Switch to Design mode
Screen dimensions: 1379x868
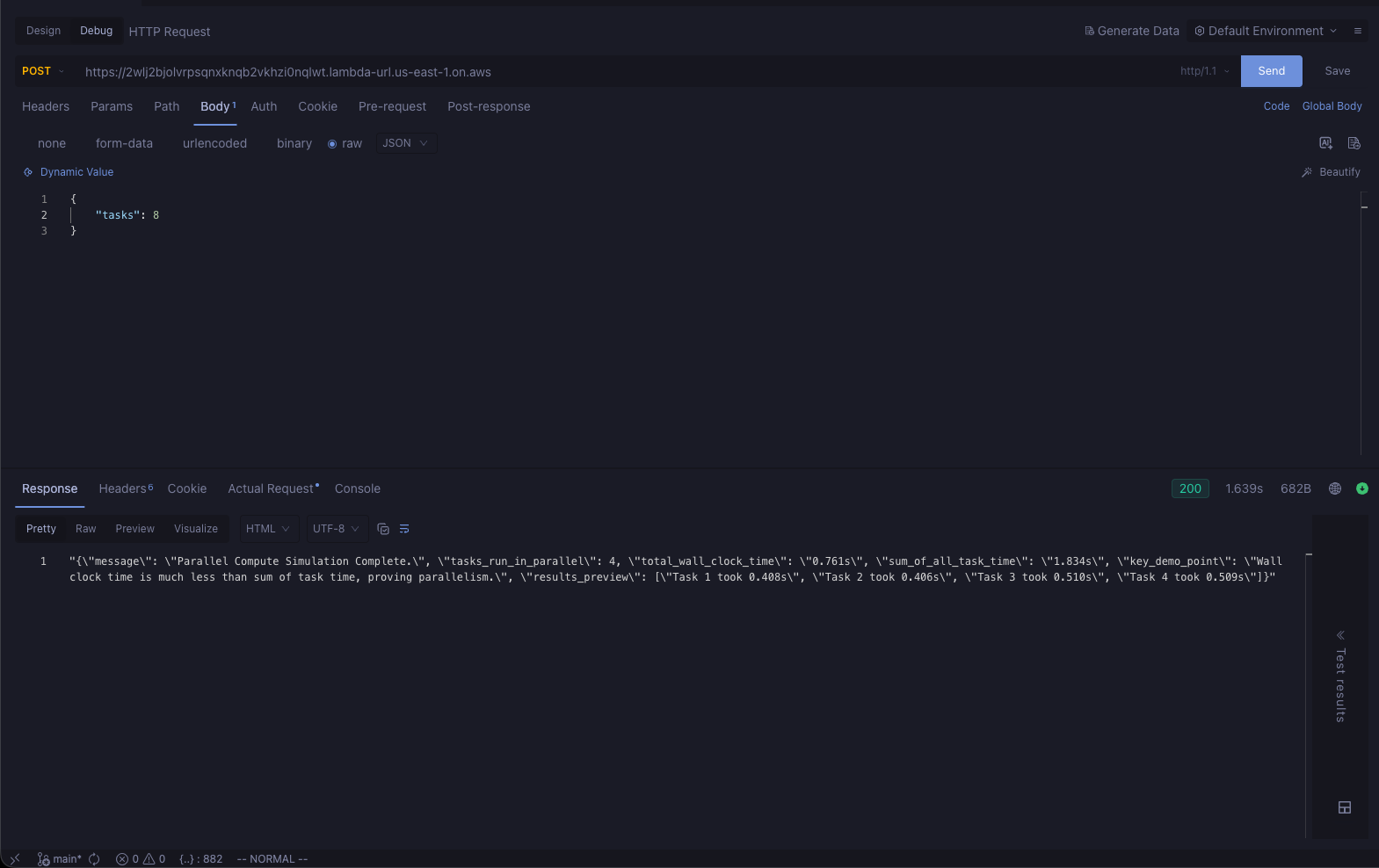(x=43, y=31)
